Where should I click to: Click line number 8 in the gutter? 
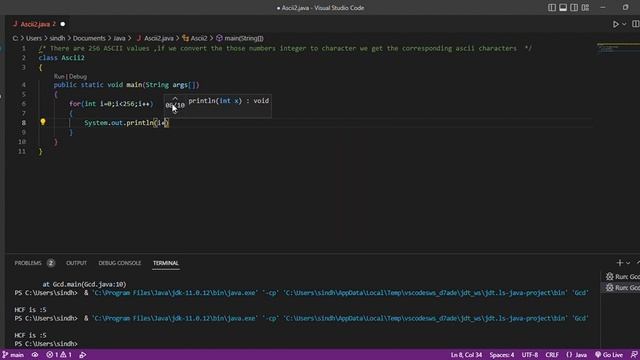coord(24,122)
